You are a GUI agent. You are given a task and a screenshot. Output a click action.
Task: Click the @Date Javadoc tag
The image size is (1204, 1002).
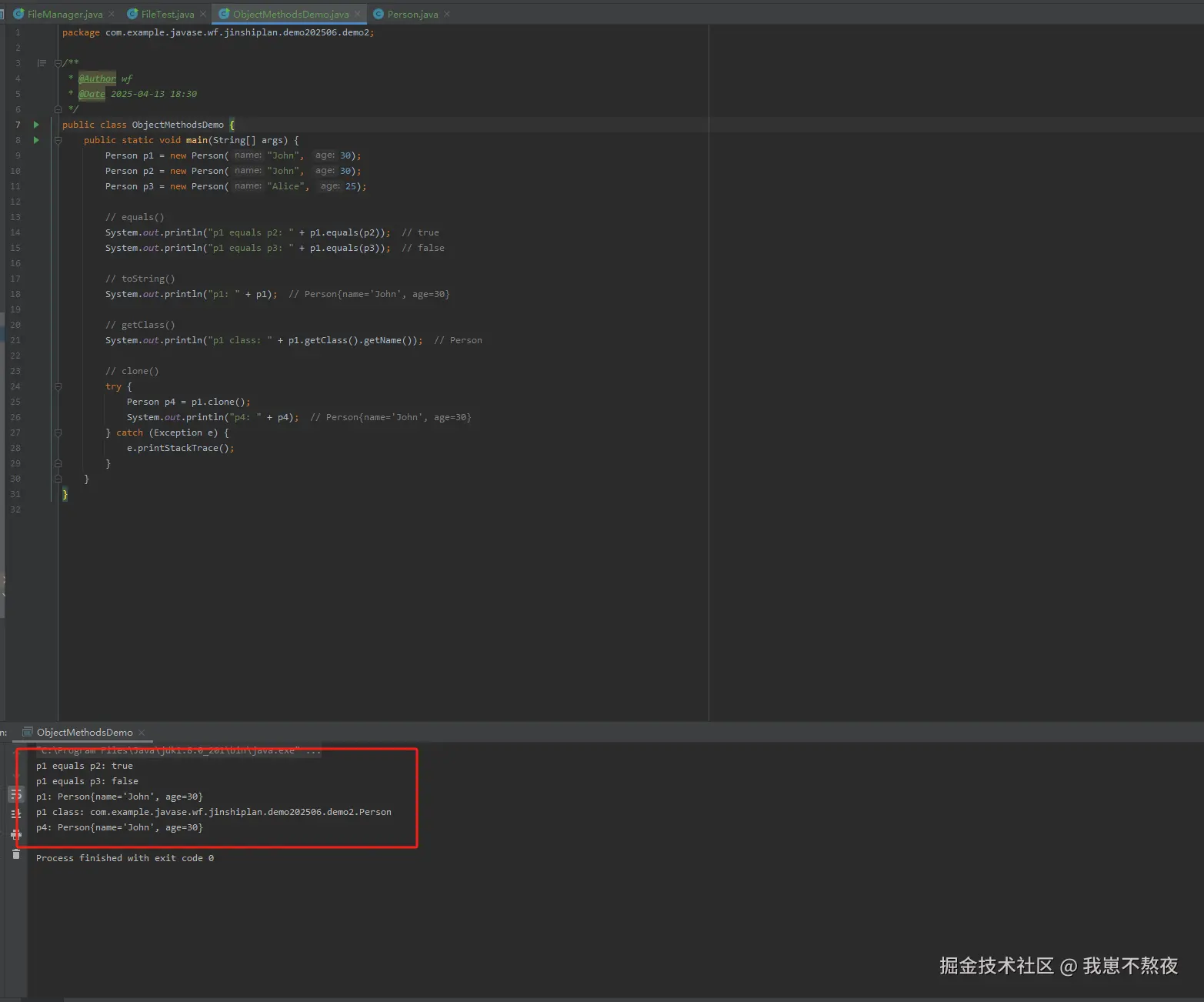click(92, 94)
